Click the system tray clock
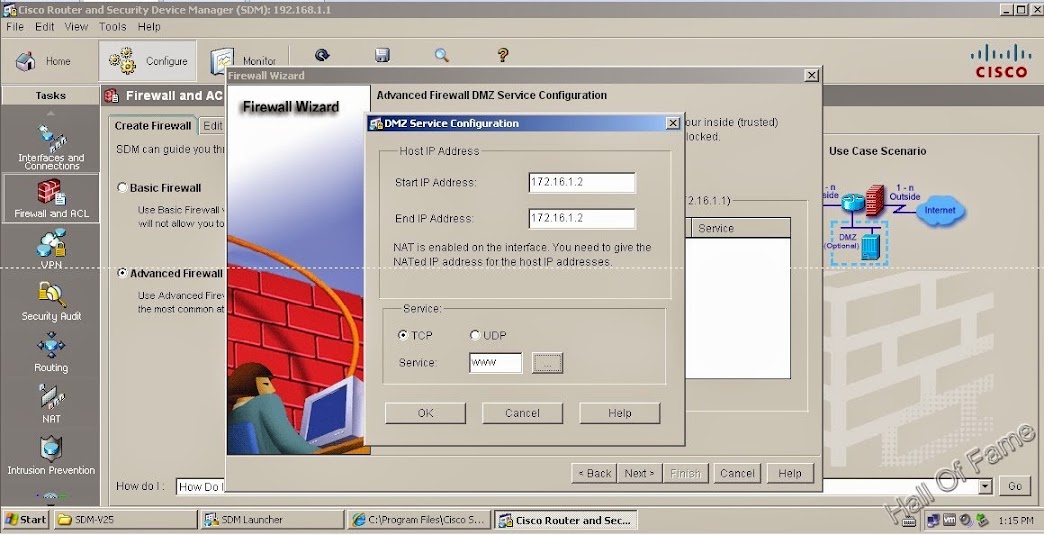The image size is (1044, 535). (x=1016, y=520)
